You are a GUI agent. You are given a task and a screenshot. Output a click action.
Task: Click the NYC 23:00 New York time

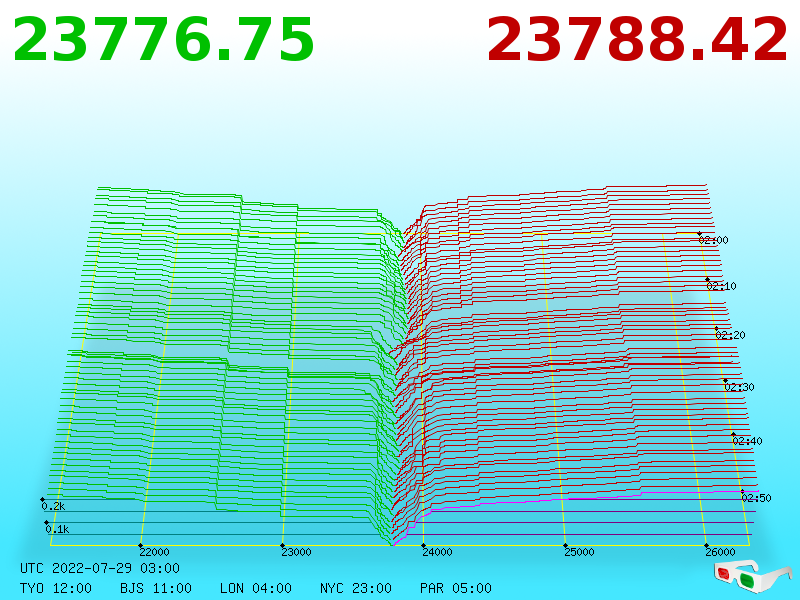356,588
